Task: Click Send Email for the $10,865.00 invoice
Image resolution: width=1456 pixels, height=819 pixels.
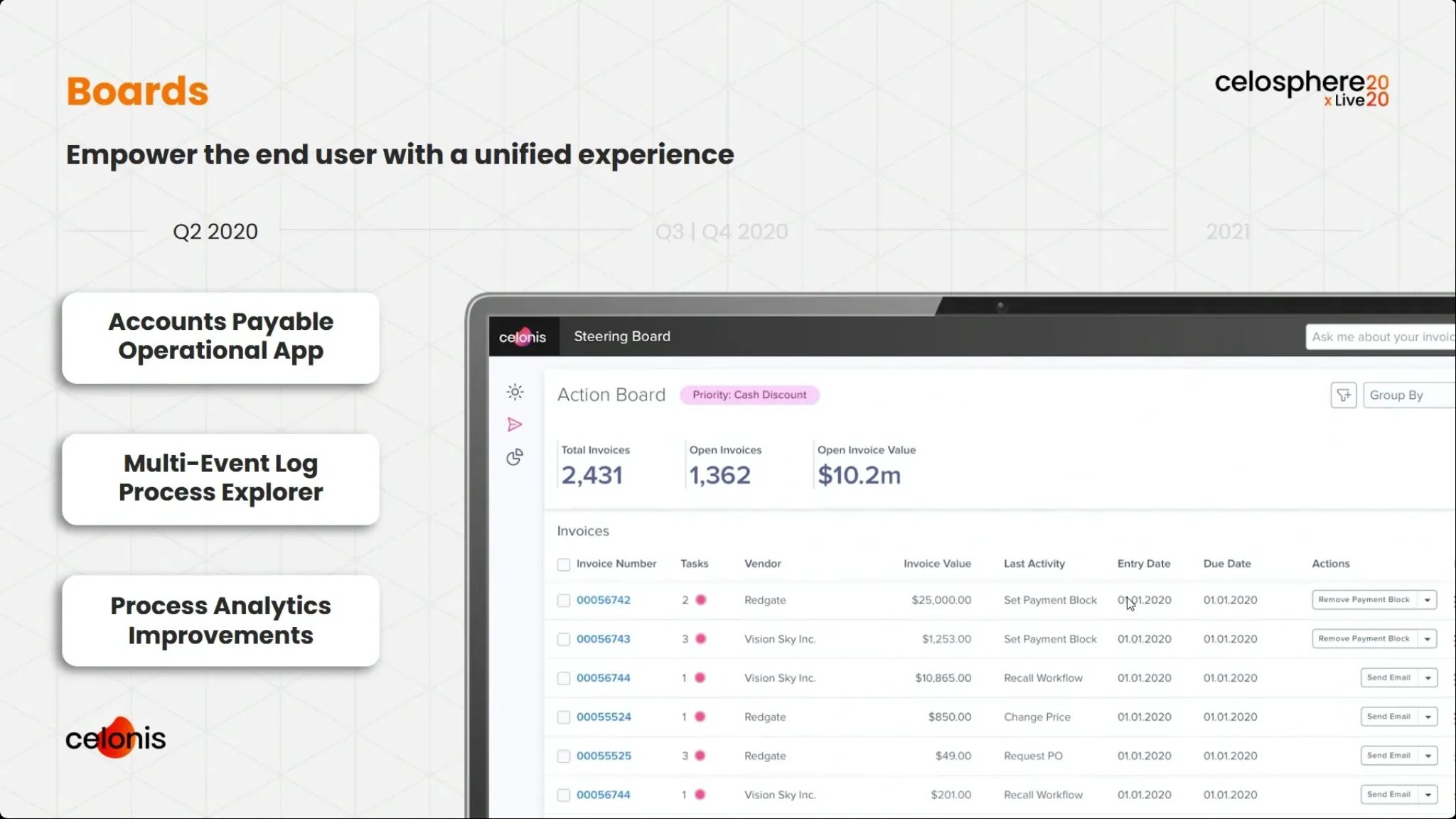Action: click(x=1388, y=678)
